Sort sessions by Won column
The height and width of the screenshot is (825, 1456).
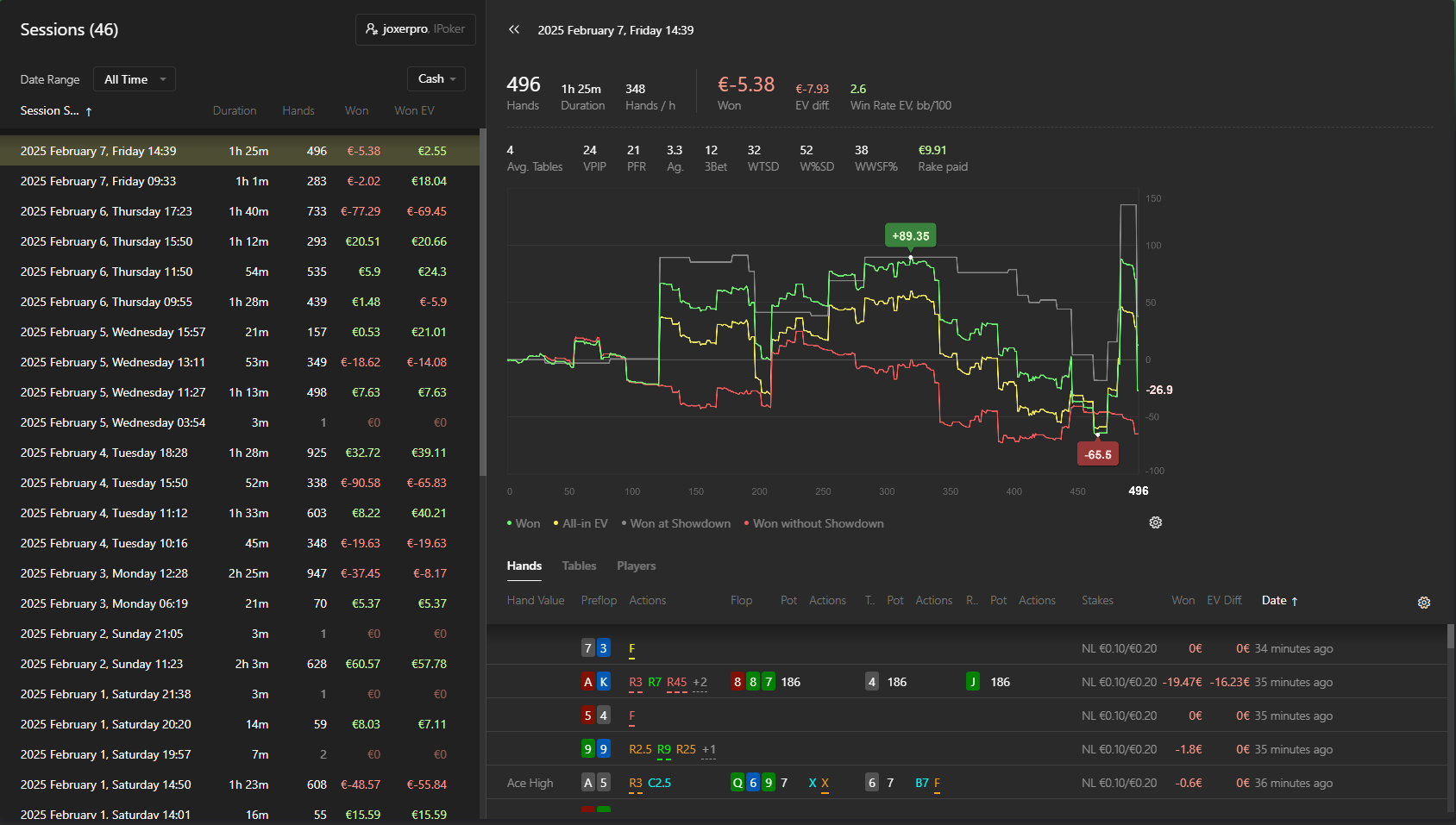click(x=356, y=110)
